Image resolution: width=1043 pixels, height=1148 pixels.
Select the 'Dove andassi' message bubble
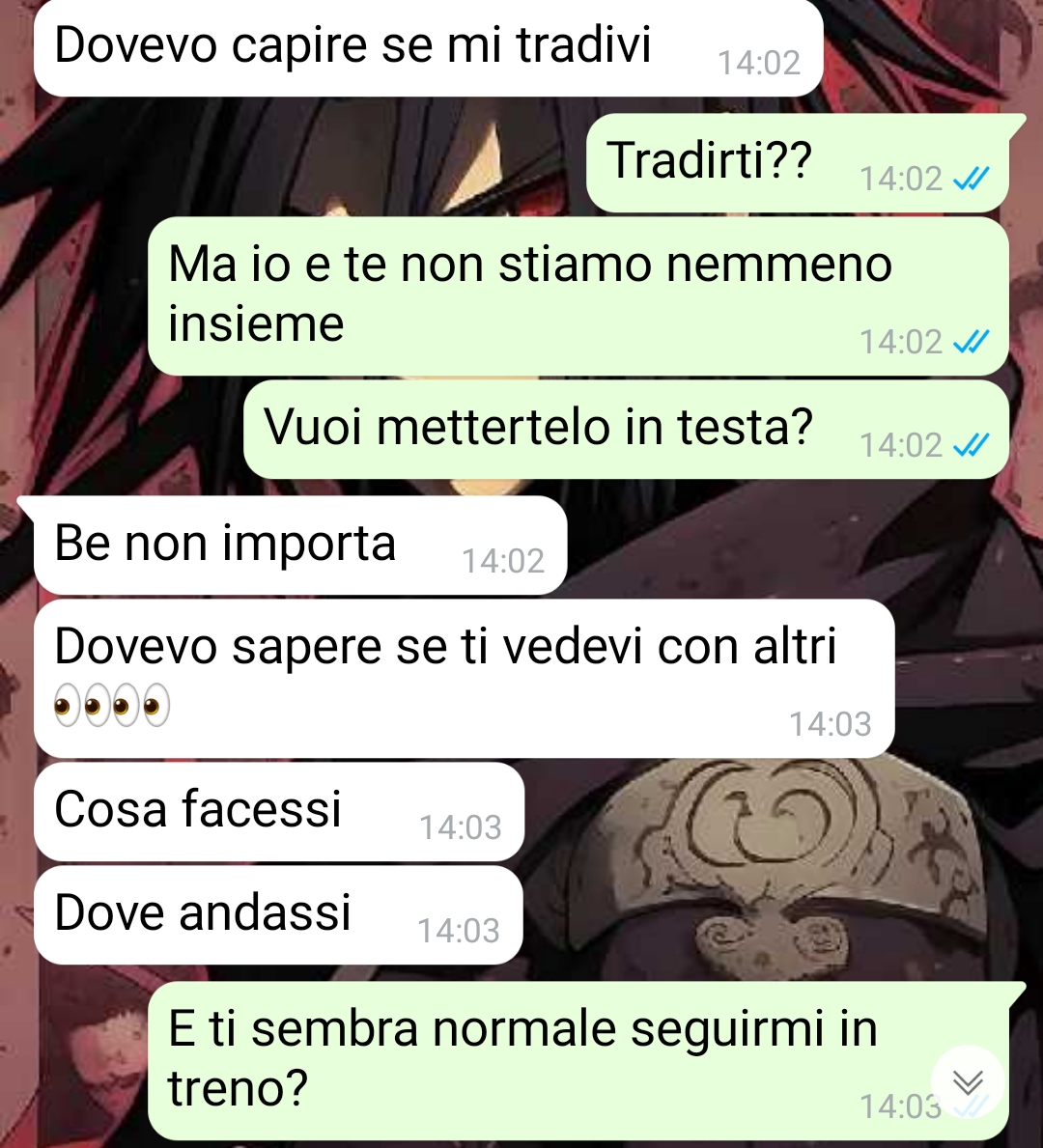pos(278,914)
